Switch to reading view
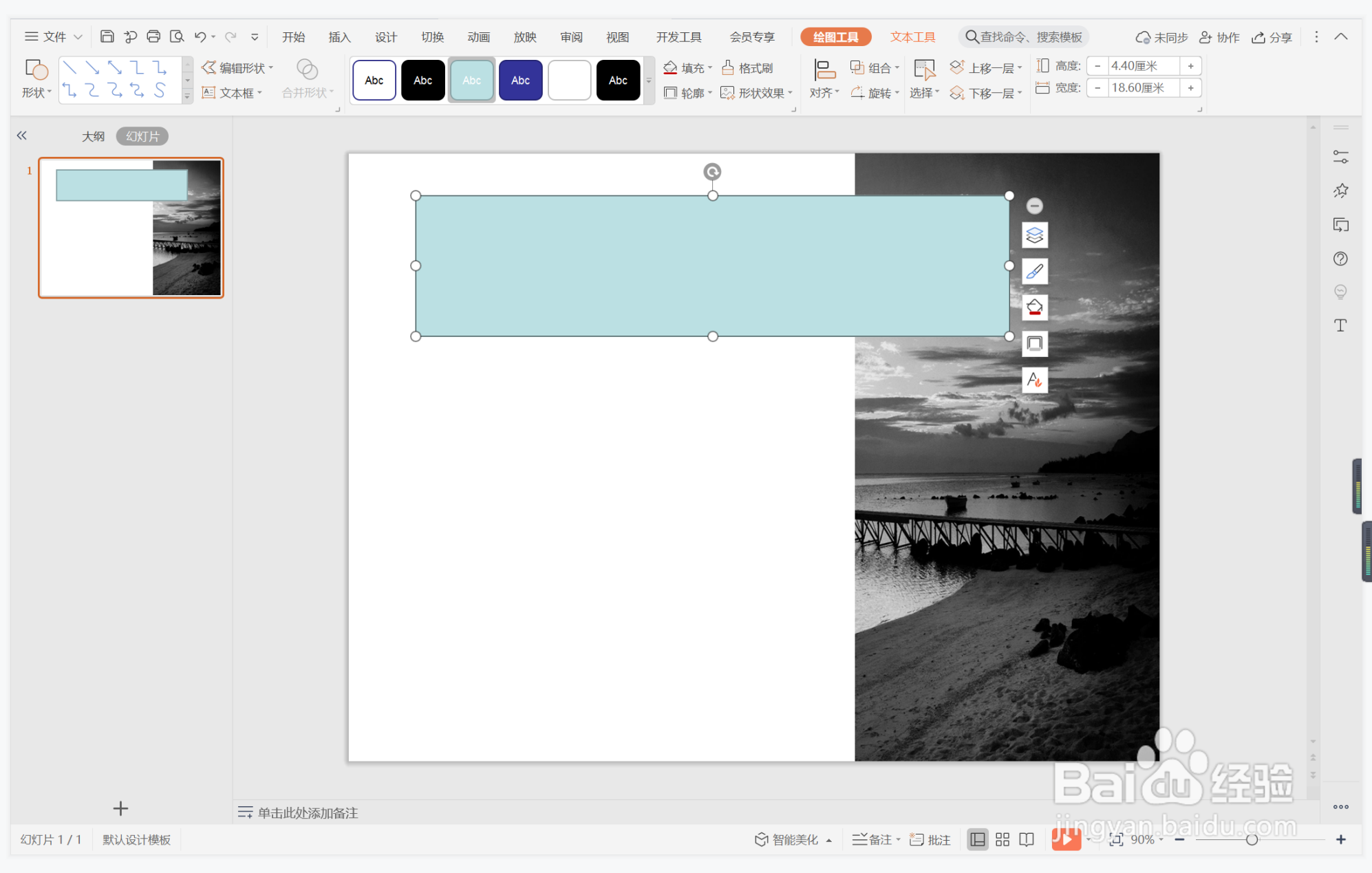 (x=1027, y=839)
